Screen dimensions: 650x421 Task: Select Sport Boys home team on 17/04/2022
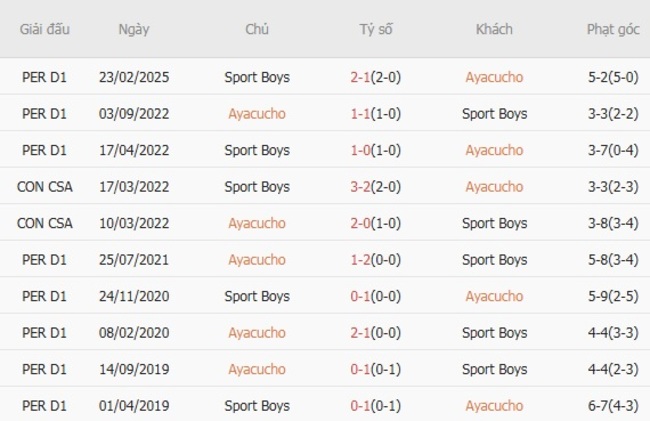tap(257, 150)
